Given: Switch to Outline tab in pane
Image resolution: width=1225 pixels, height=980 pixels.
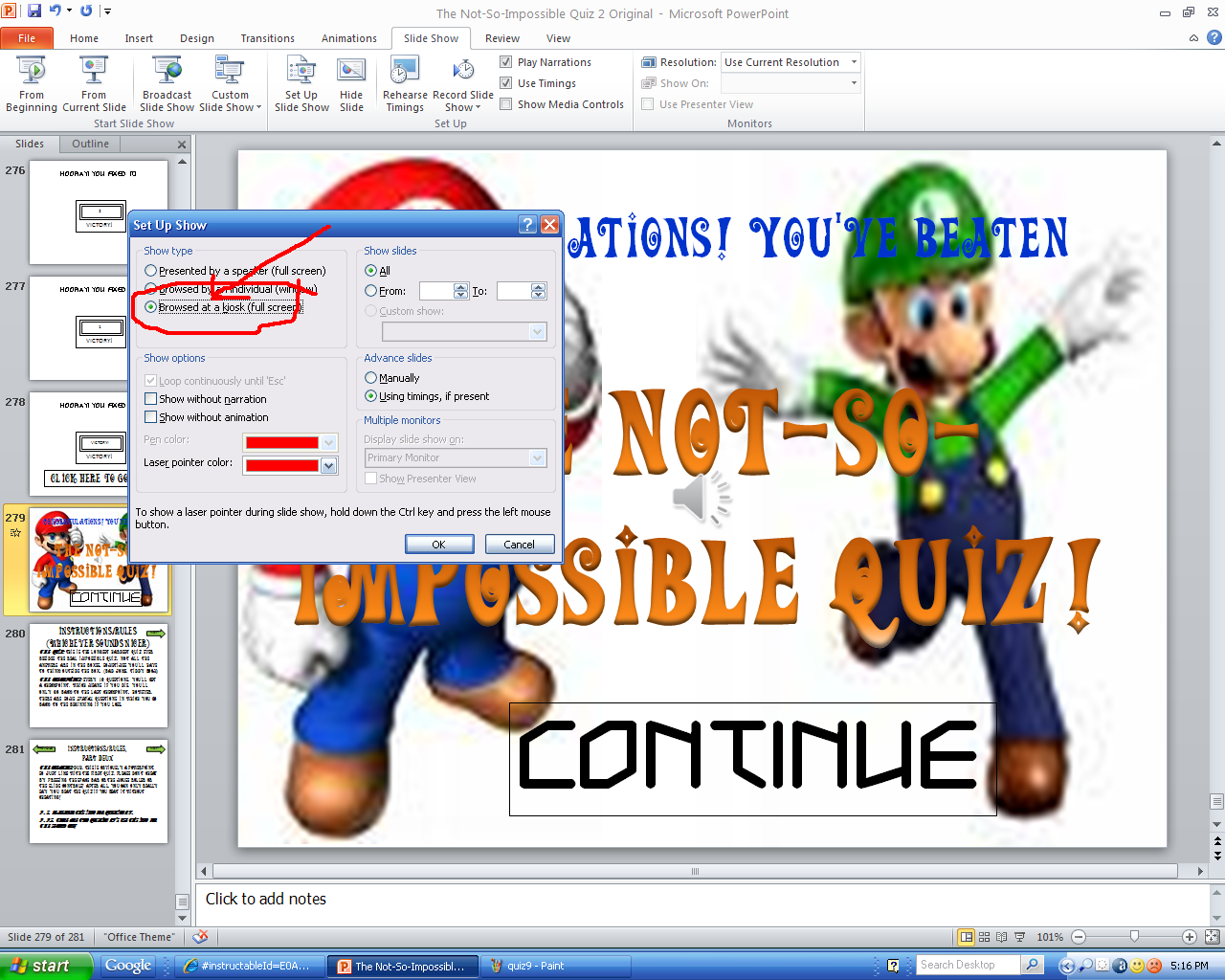Looking at the screenshot, I should coord(91,144).
